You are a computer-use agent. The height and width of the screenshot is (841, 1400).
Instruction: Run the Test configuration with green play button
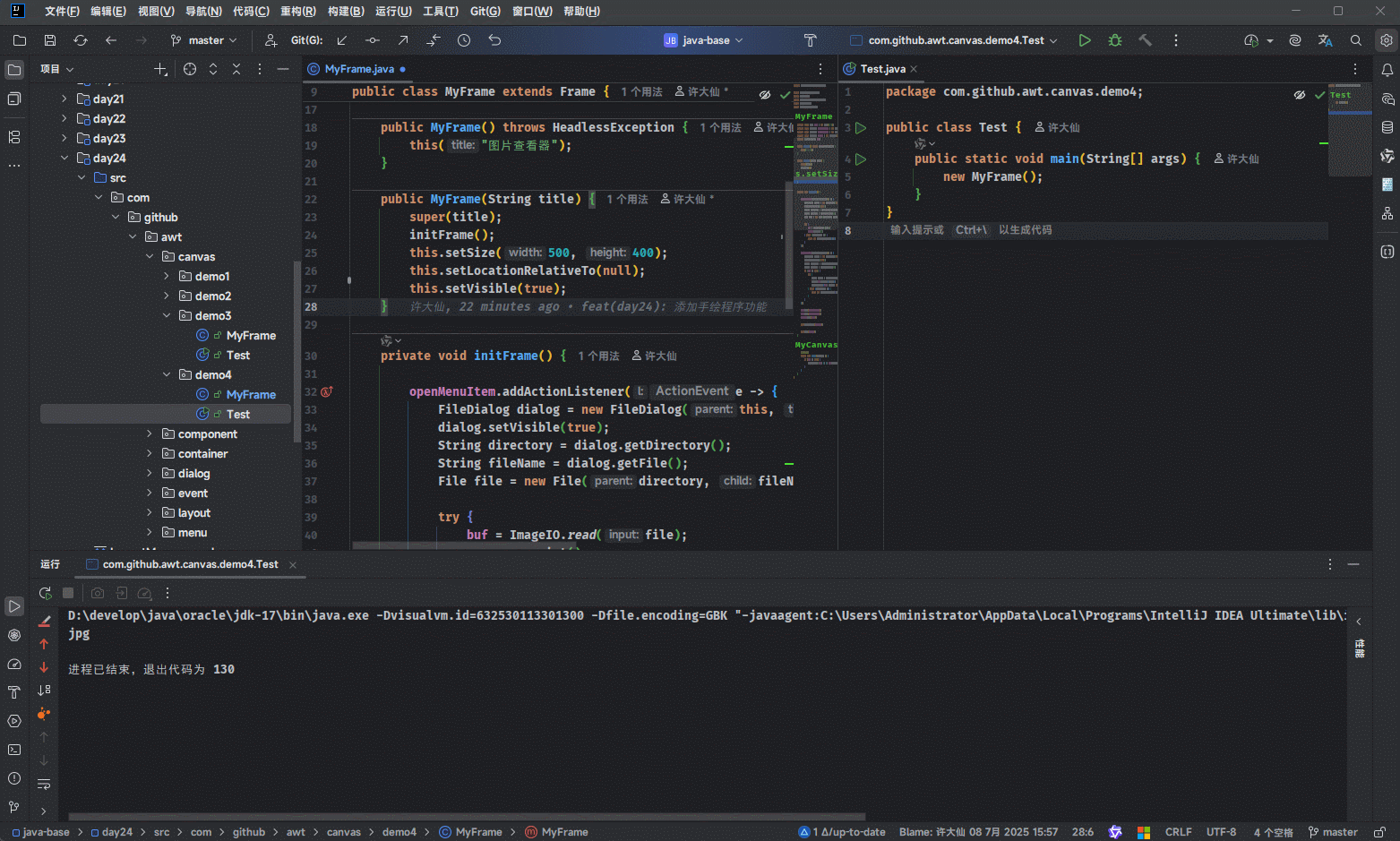click(1084, 40)
